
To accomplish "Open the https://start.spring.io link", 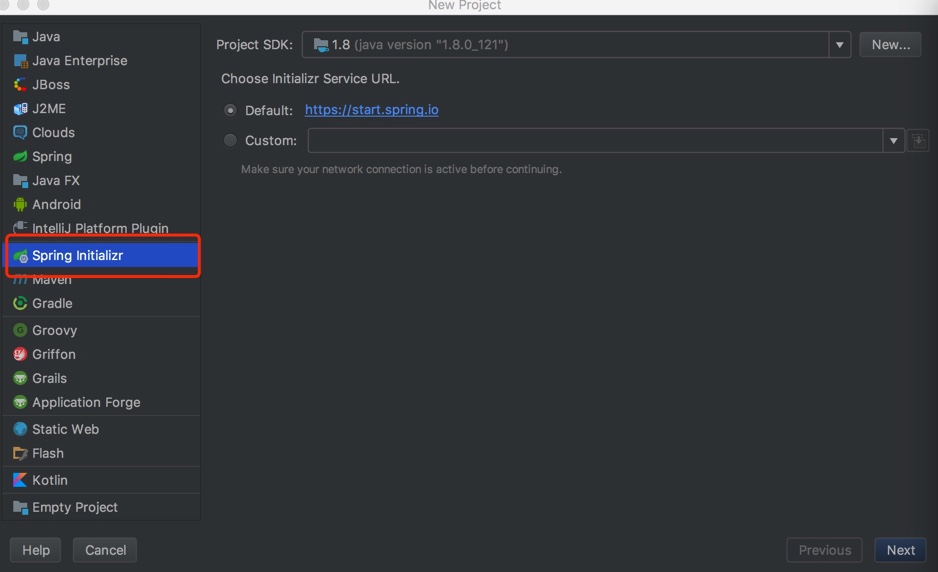I will click(371, 110).
